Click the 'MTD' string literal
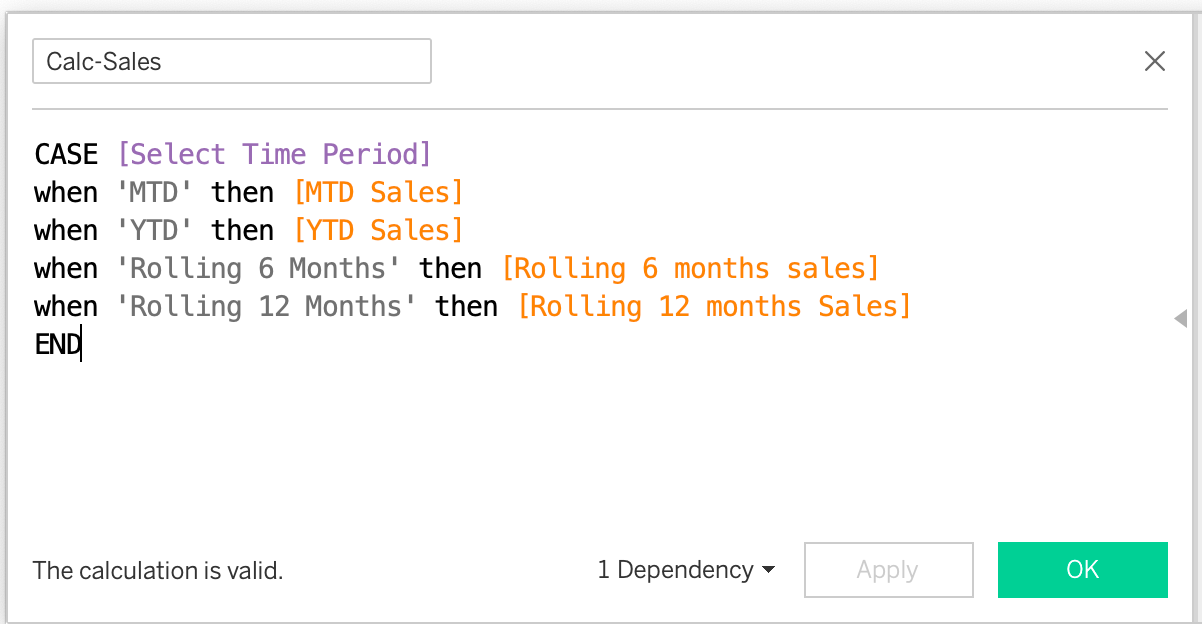This screenshot has height=624, width=1202. click(154, 191)
